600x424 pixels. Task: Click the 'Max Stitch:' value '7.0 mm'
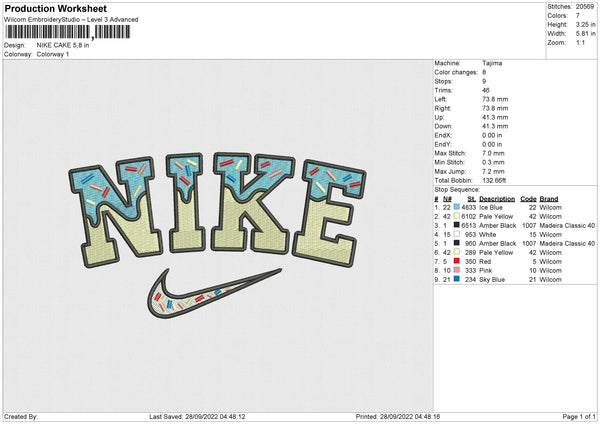[493, 153]
